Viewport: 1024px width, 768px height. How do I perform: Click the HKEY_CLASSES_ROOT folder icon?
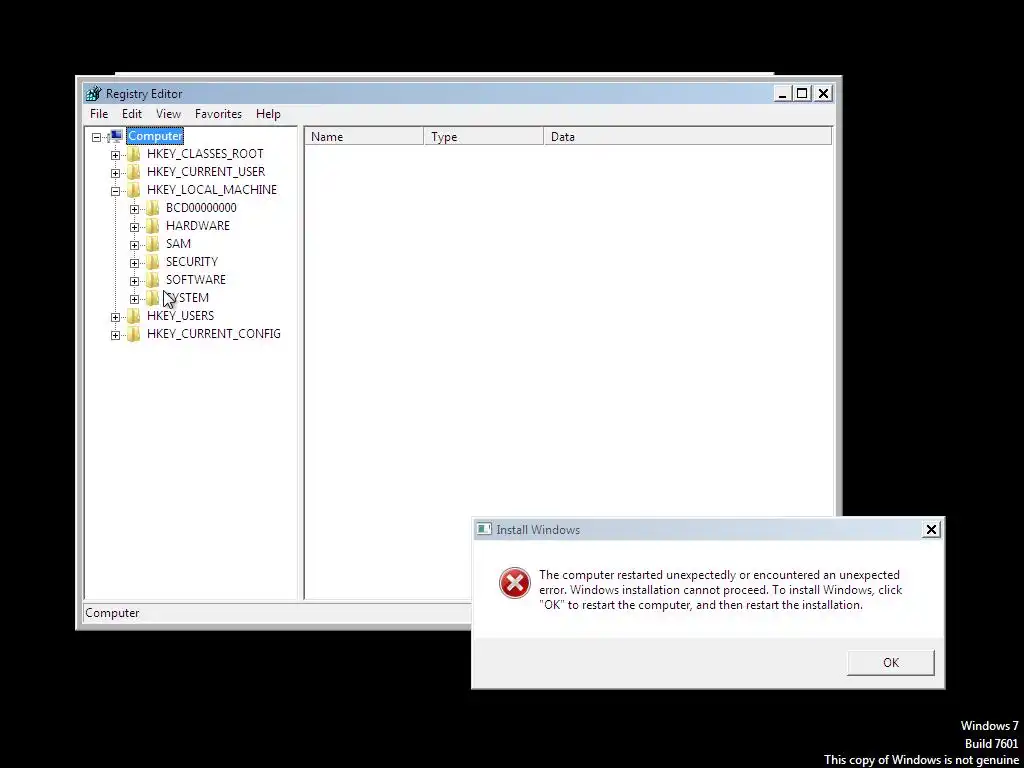134,154
